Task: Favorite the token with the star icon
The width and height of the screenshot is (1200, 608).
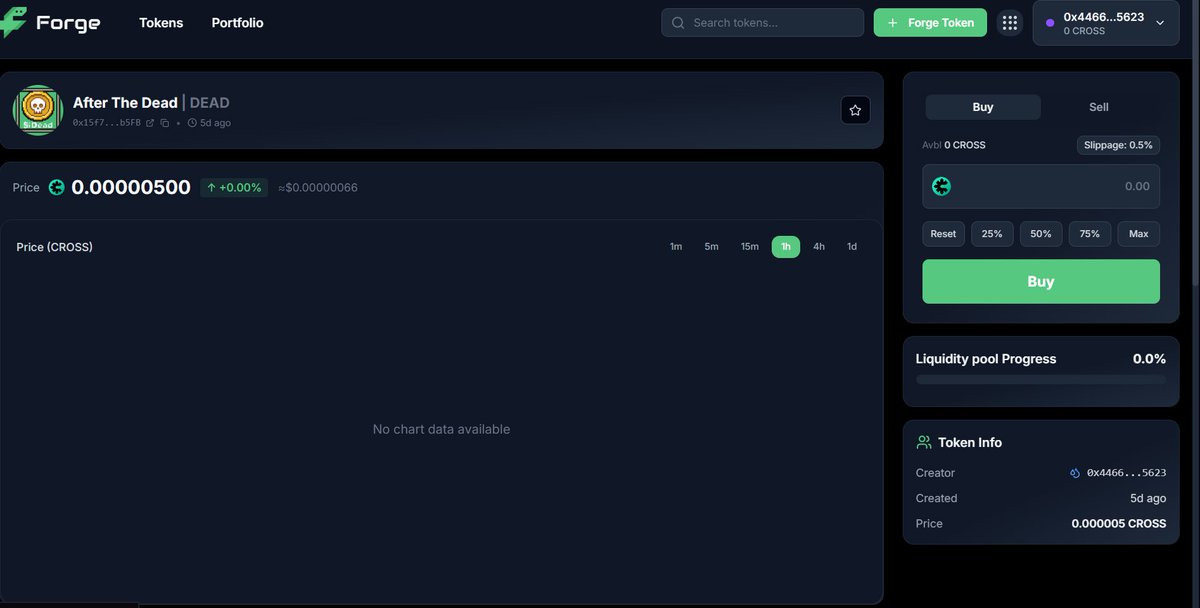Action: coord(855,111)
